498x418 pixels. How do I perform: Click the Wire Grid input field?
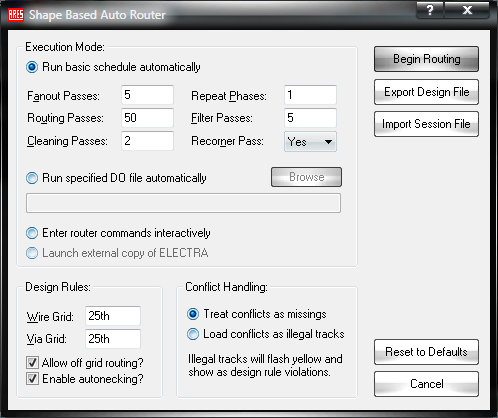click(113, 316)
